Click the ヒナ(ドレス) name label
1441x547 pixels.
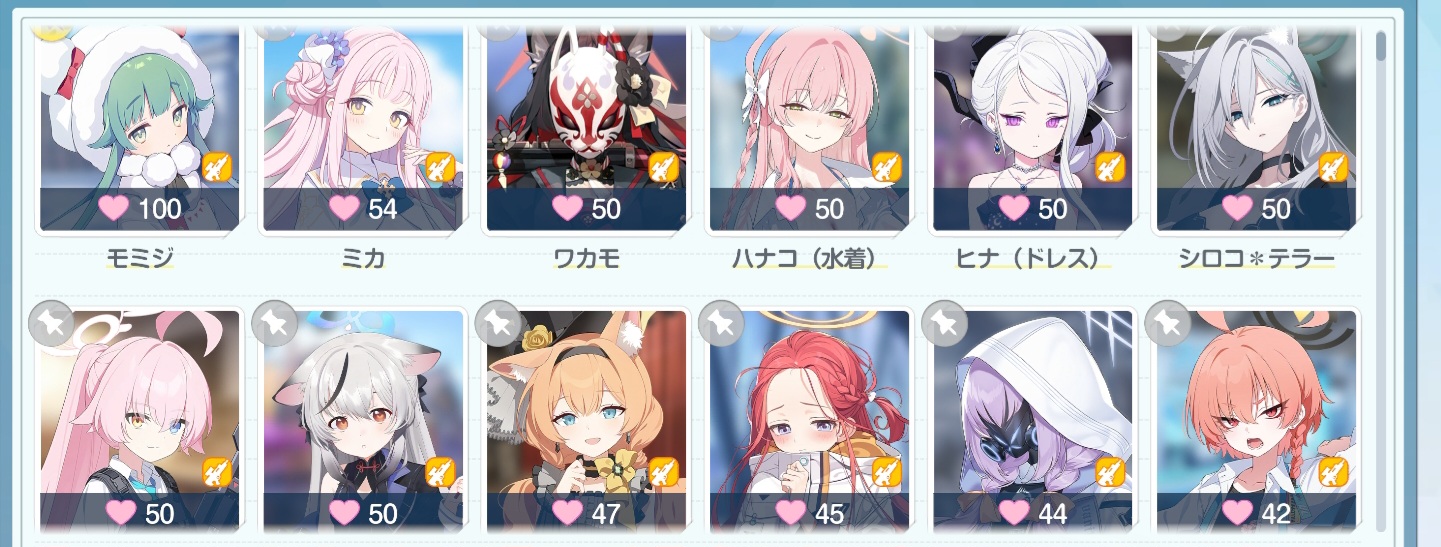click(x=1033, y=260)
